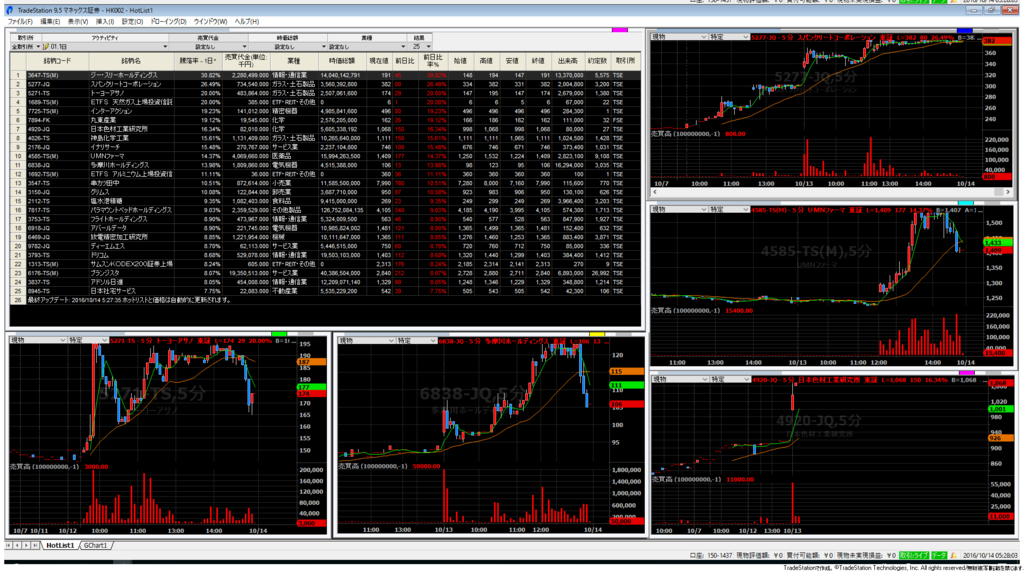Open the 表示(V) menu
Image resolution: width=1024 pixels, height=571 pixels.
78,22
